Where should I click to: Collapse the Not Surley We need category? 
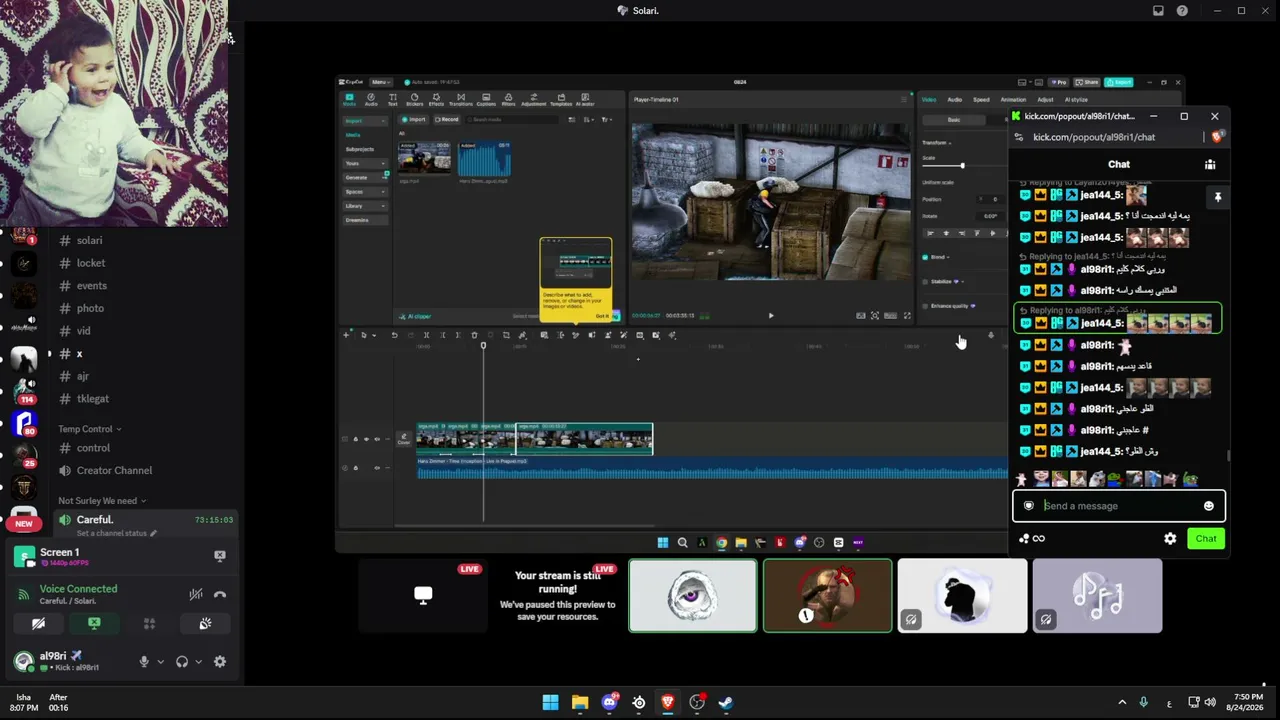(x=102, y=500)
